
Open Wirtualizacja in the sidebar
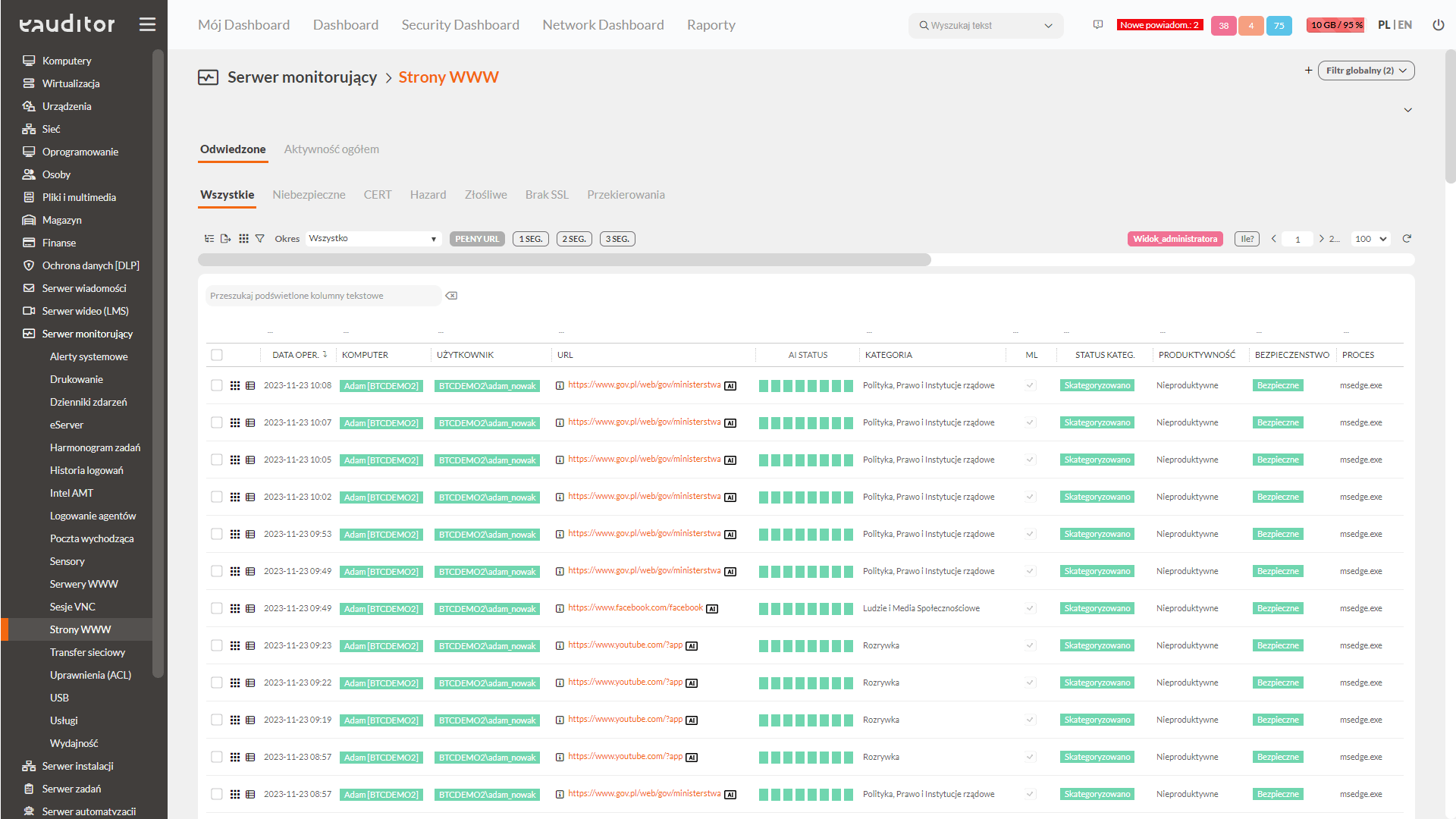(71, 83)
